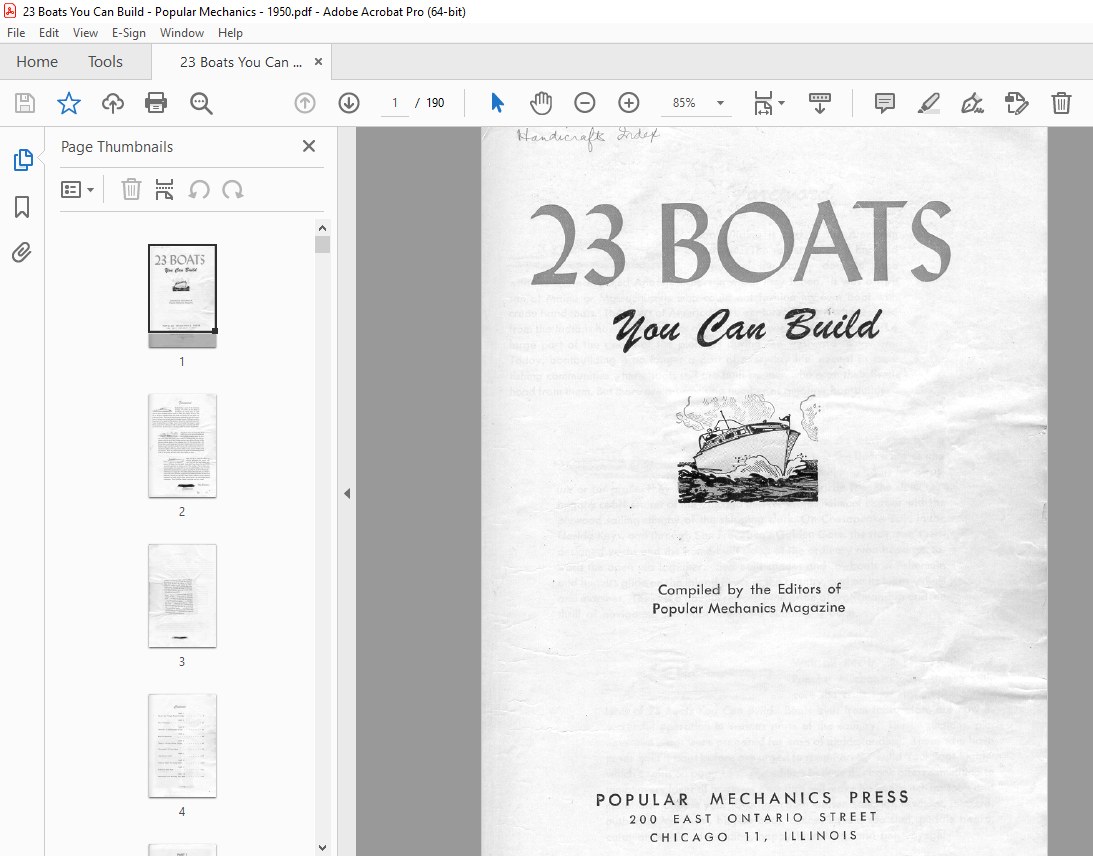The height and width of the screenshot is (856, 1093).
Task: Click the print pages icon in thumbnails panel
Action: [165, 190]
